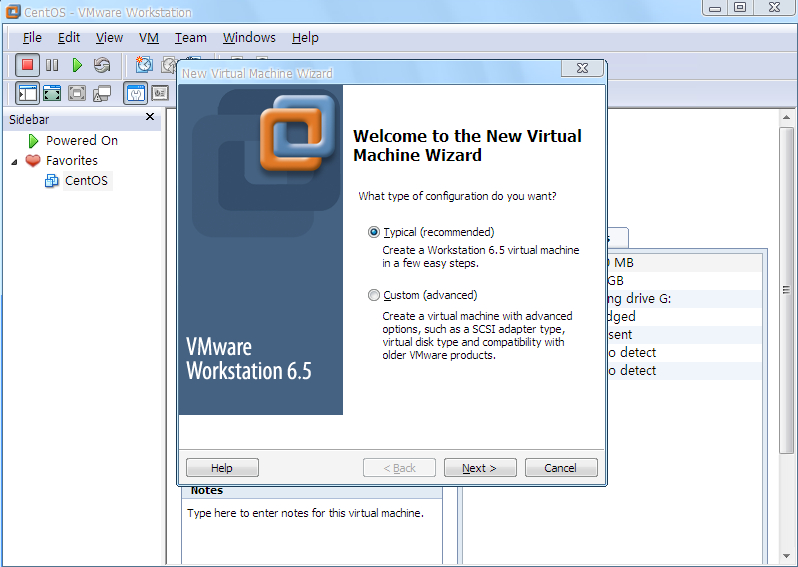The height and width of the screenshot is (567, 798).
Task: Click the Cancel button in wizard
Action: (561, 468)
